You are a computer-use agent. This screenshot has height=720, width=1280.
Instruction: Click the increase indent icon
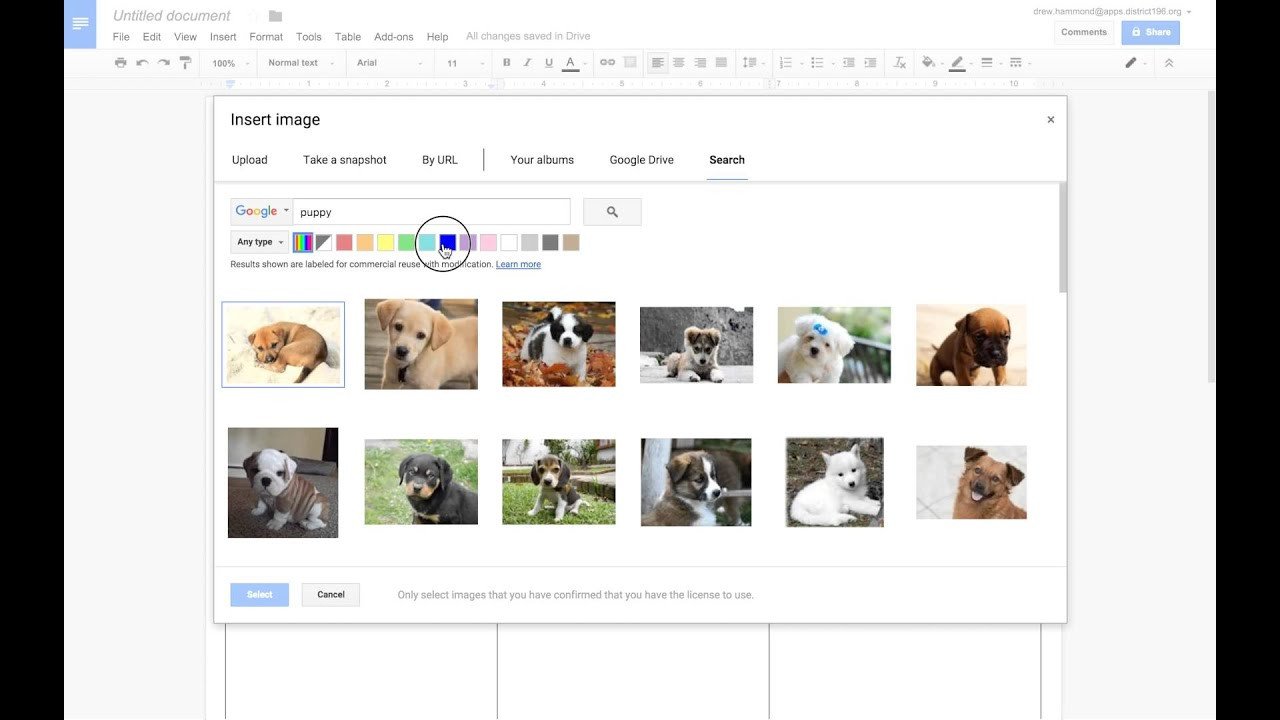(870, 63)
